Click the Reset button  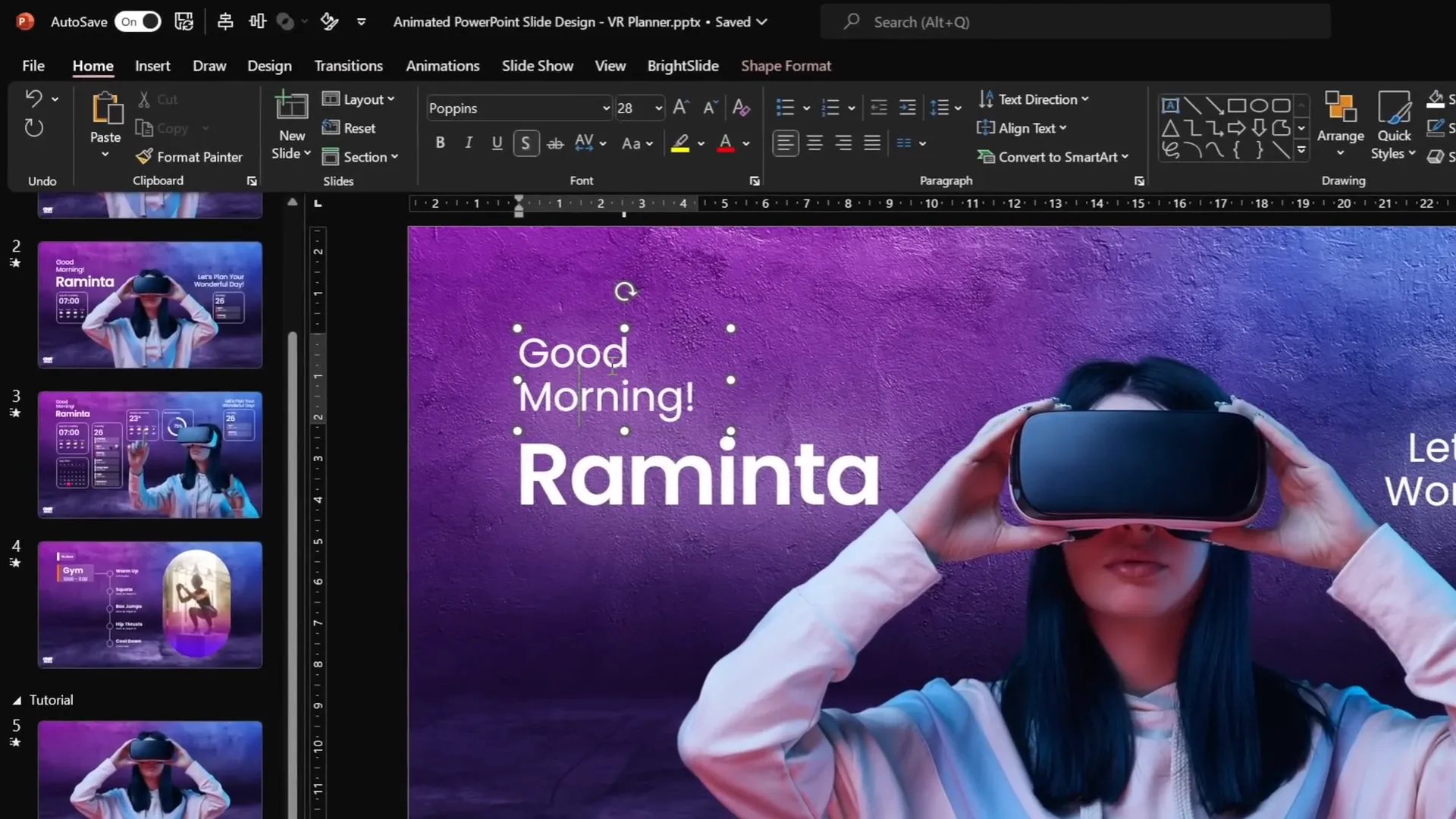pos(349,128)
